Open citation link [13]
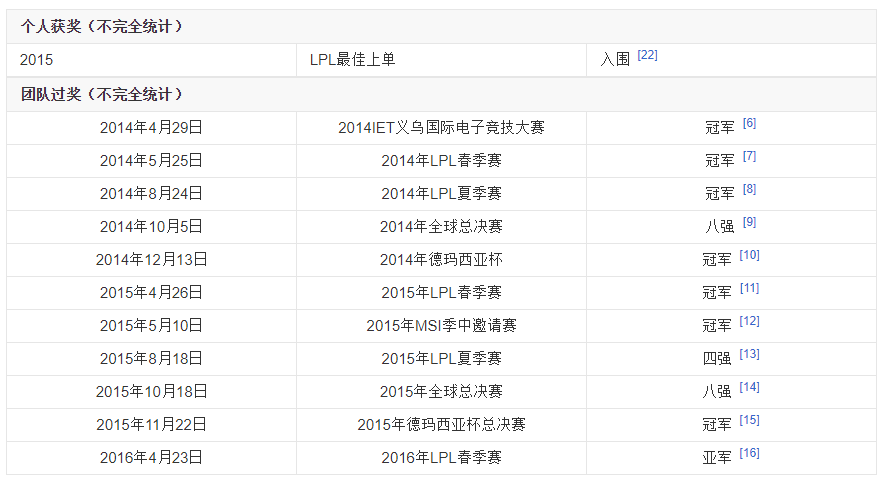The width and height of the screenshot is (887, 484). (x=750, y=354)
